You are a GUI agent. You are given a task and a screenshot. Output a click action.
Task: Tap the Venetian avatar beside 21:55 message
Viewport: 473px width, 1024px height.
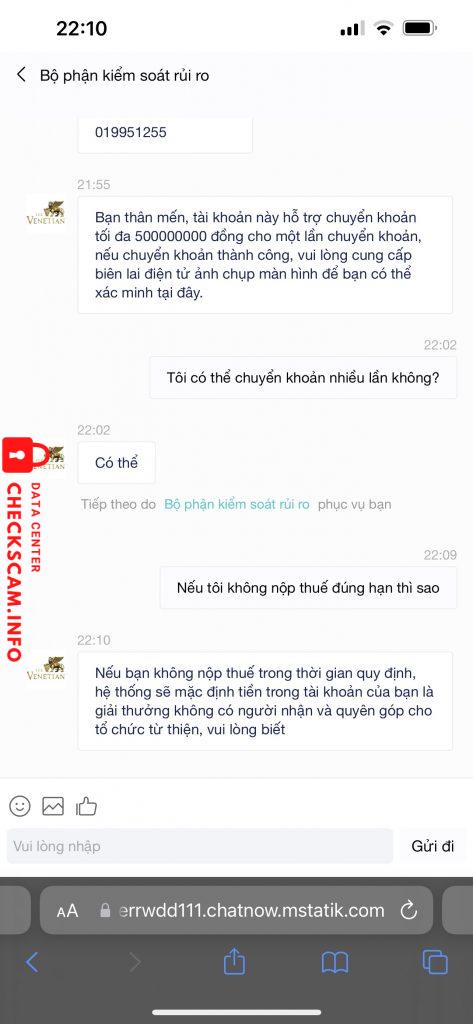pyautogui.click(x=46, y=214)
